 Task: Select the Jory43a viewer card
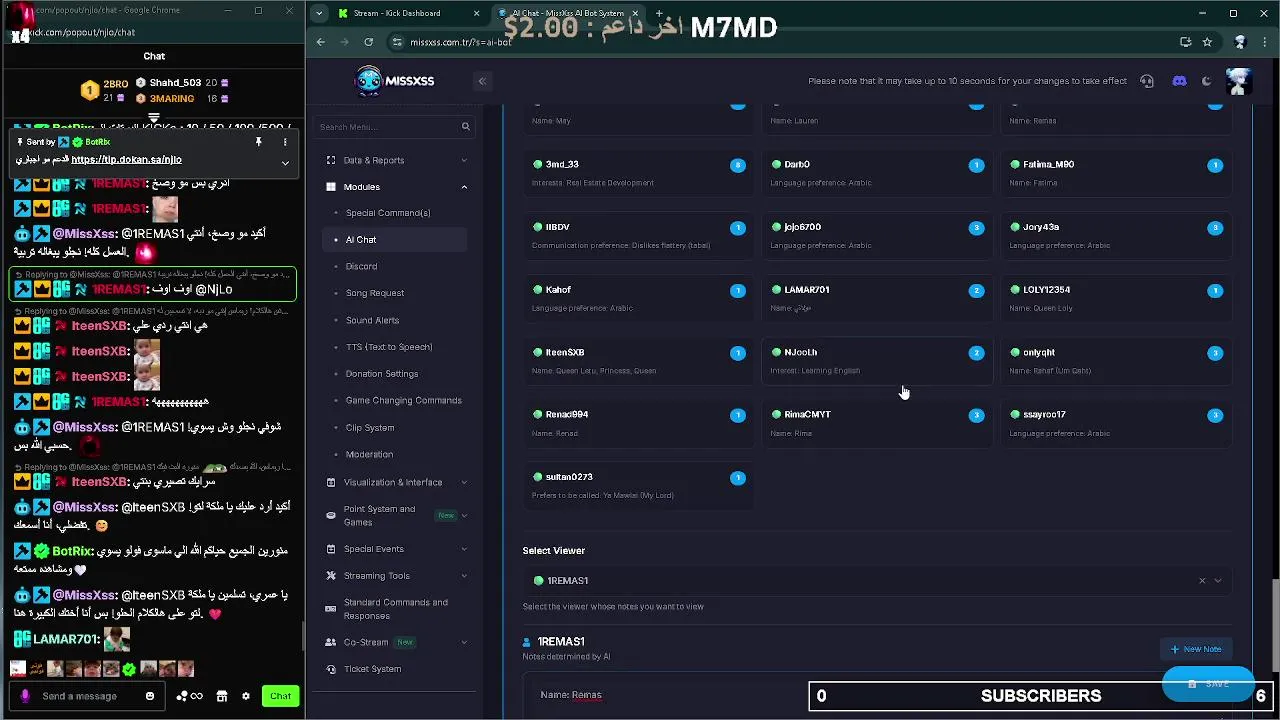[1116, 236]
